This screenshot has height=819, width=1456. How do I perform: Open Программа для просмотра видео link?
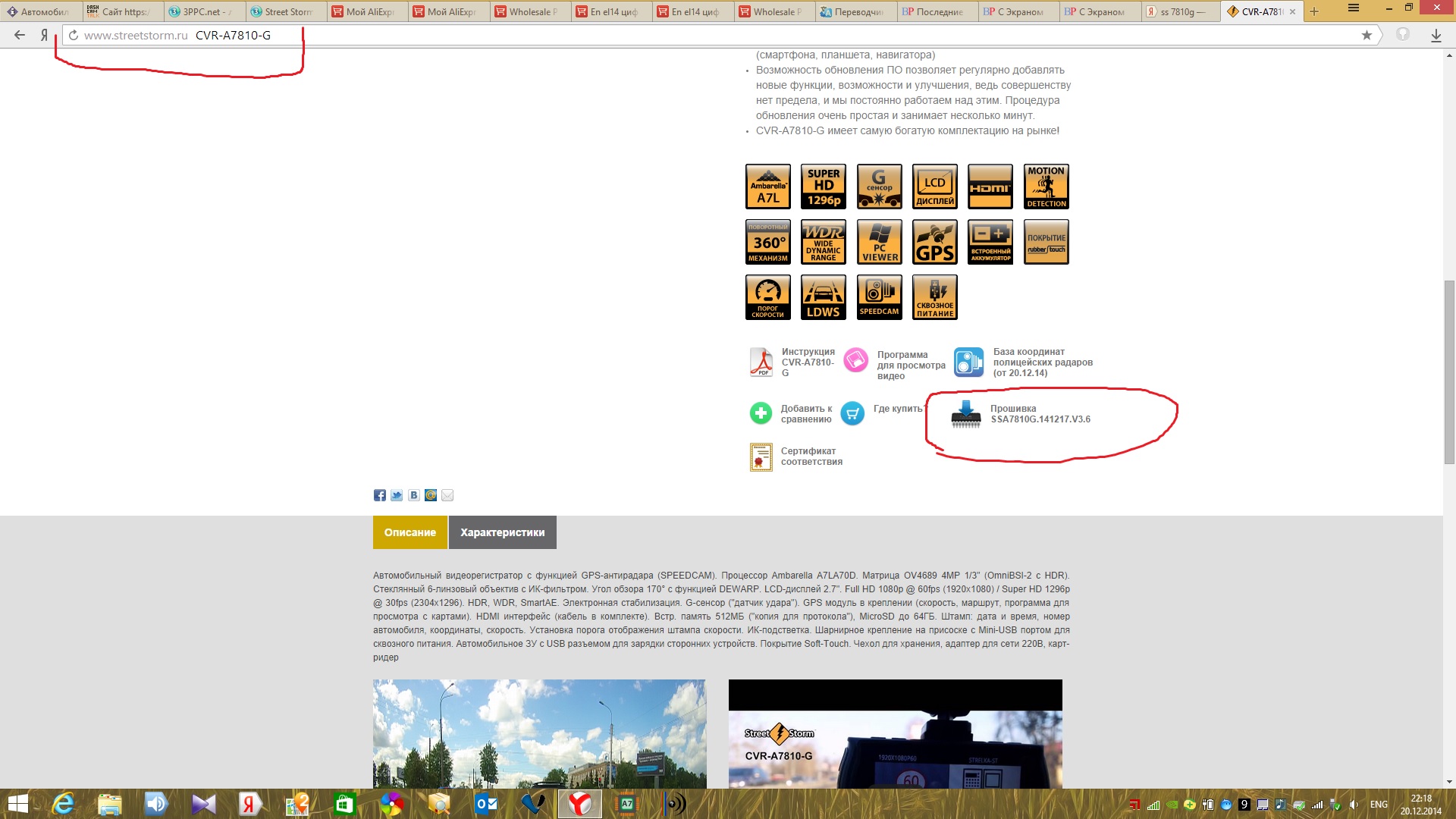pos(912,366)
